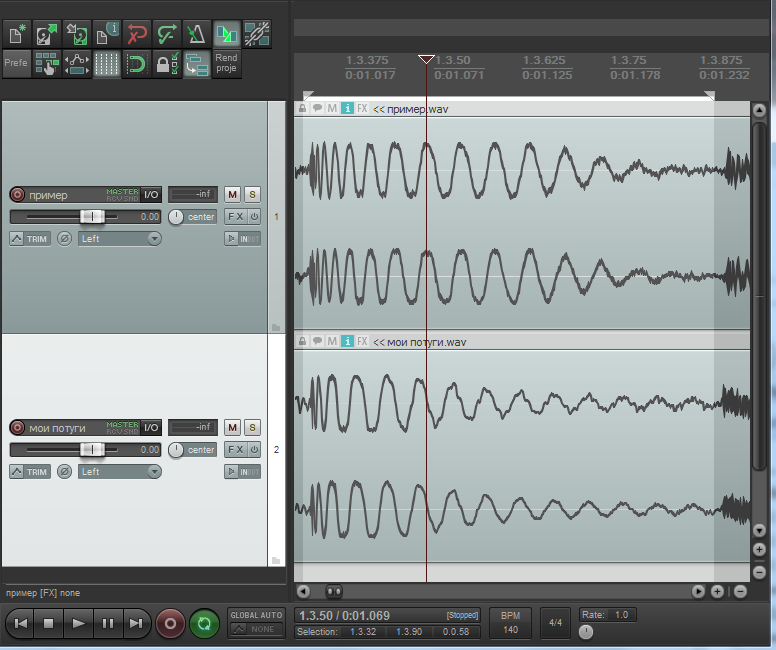This screenshot has height=650, width=776.
Task: Click the Undo icon in toolbar
Action: click(137, 35)
